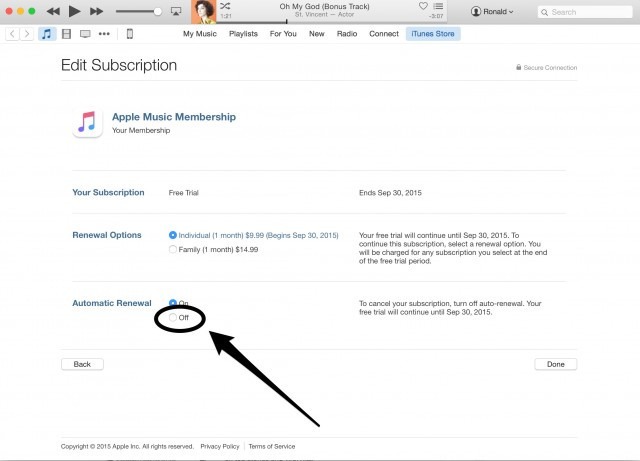Open the Connect tab

point(384,34)
